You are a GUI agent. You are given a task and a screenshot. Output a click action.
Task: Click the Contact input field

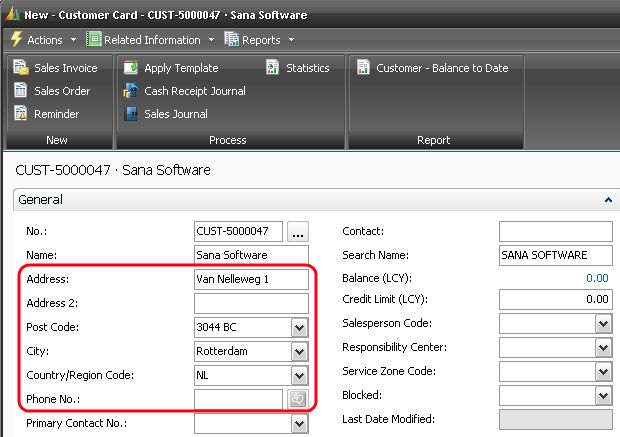pos(556,231)
